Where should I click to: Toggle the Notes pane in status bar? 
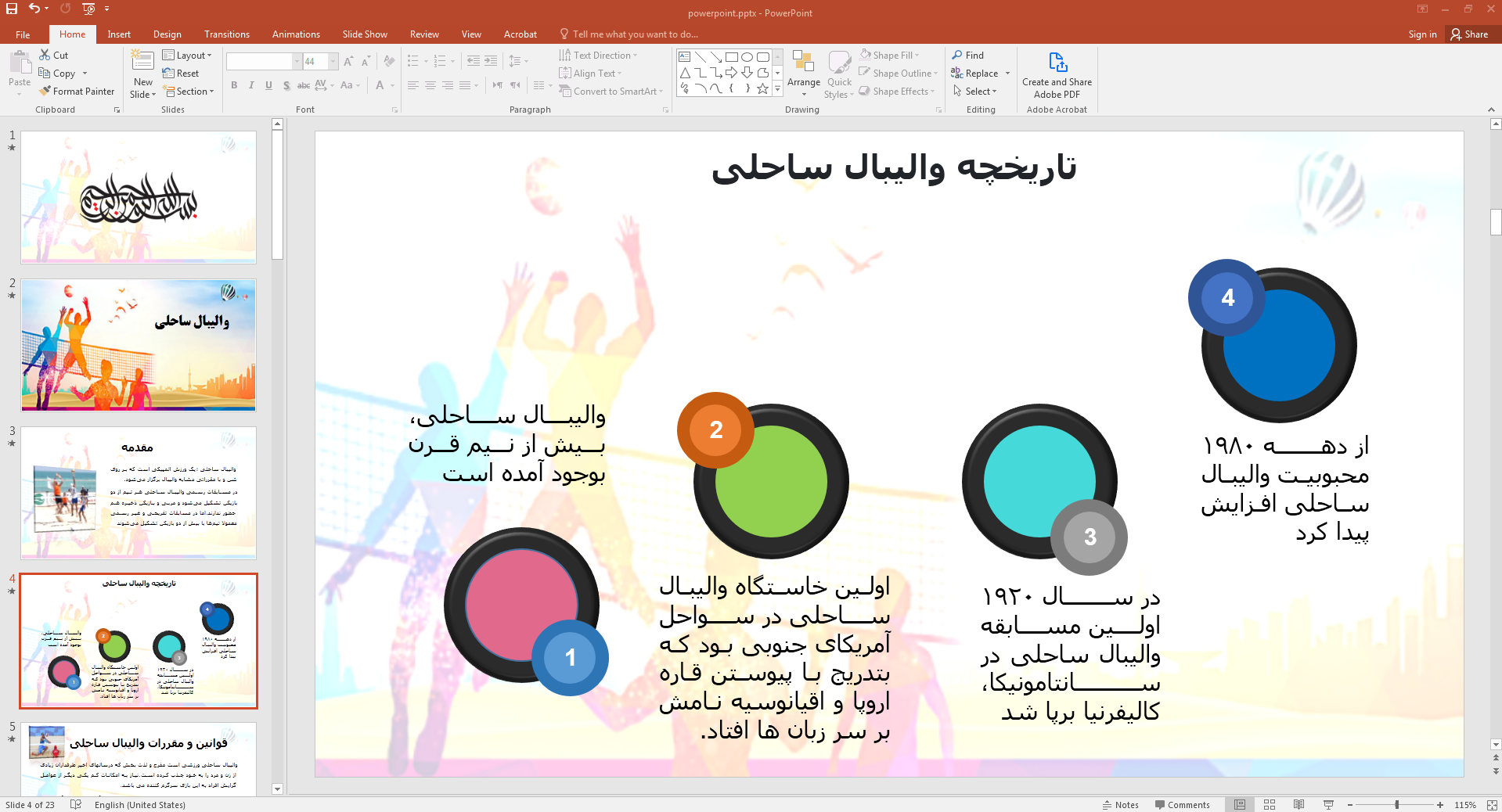pyautogui.click(x=1121, y=805)
